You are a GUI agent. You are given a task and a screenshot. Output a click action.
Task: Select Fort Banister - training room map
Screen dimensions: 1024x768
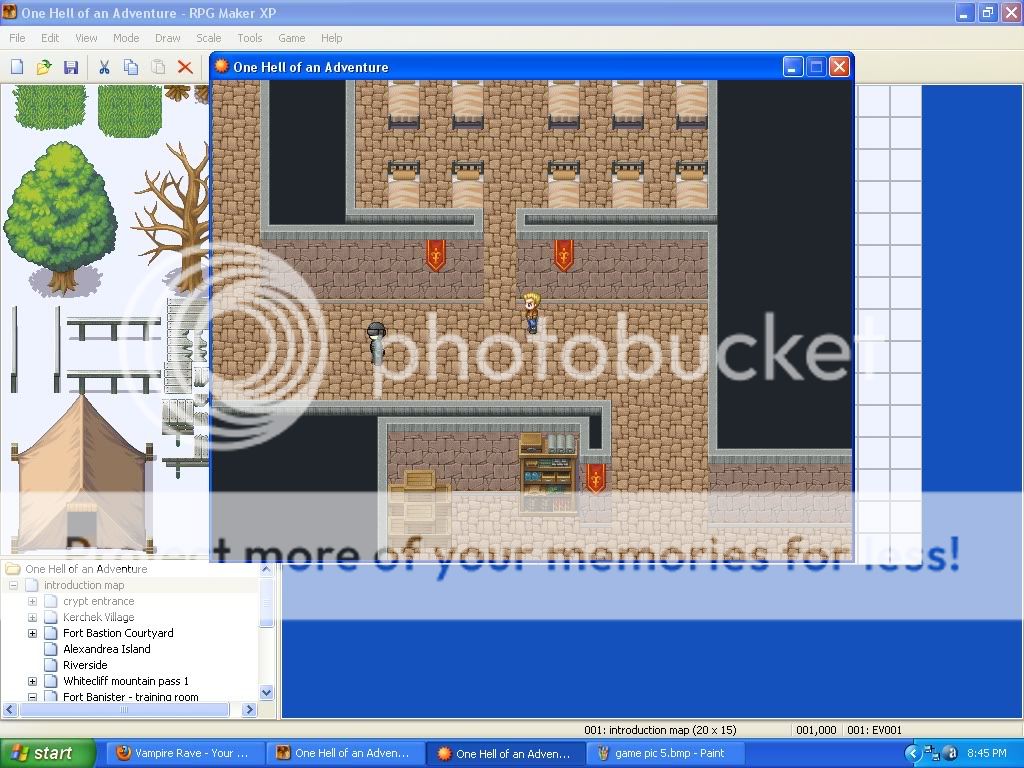pyautogui.click(x=131, y=697)
